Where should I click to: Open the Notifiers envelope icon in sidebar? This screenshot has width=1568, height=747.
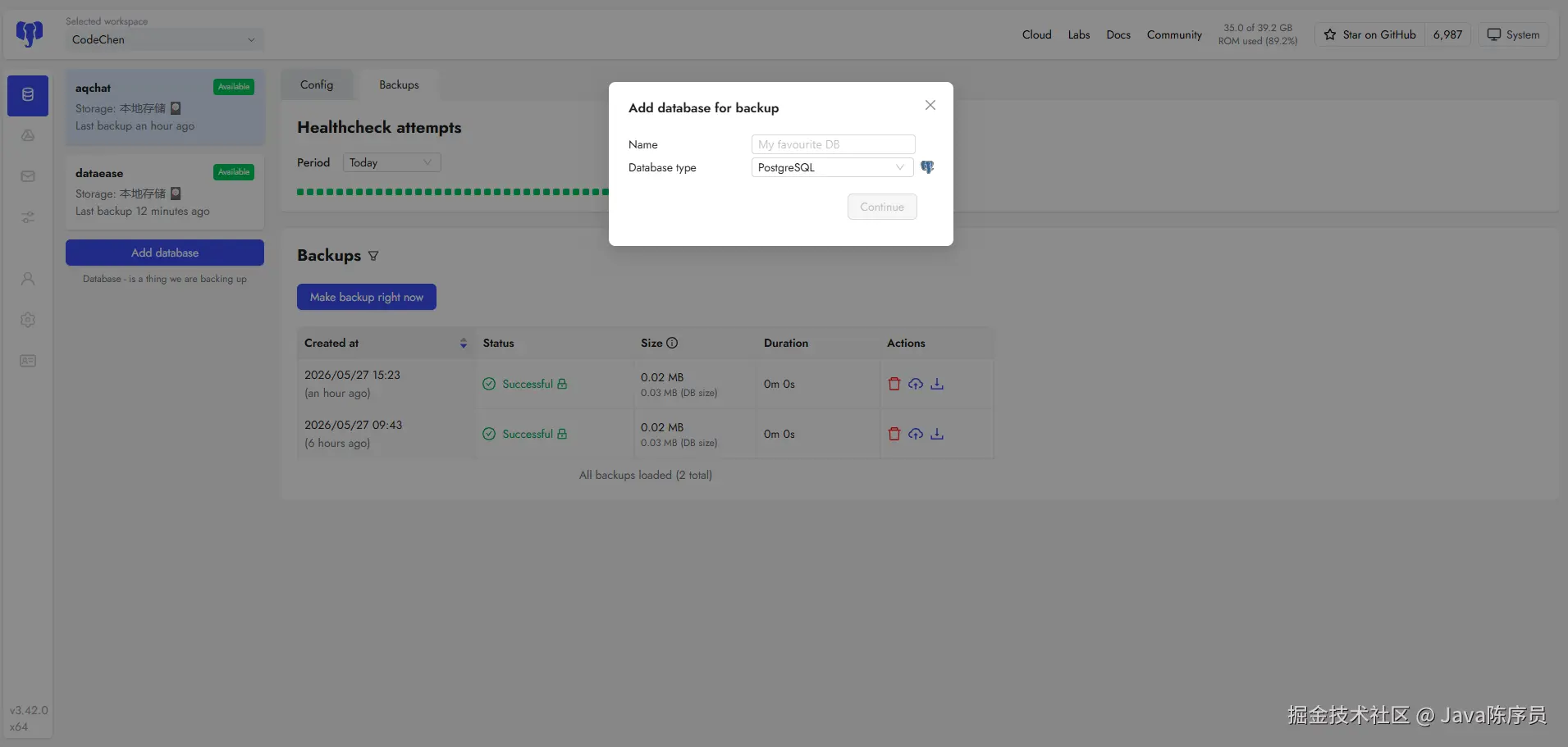[28, 176]
